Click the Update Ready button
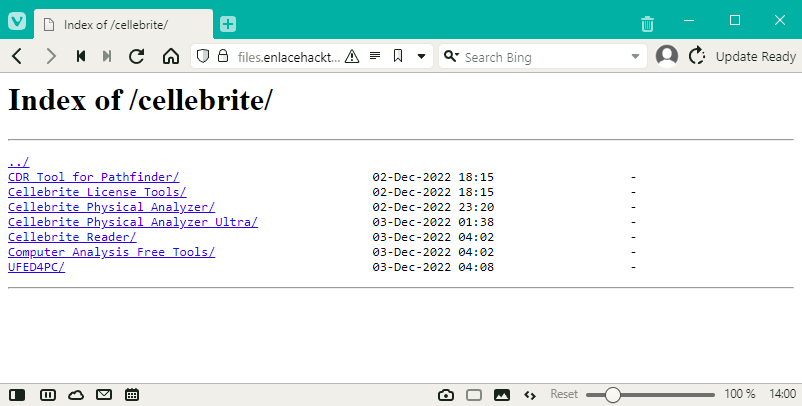802x406 pixels. point(742,56)
